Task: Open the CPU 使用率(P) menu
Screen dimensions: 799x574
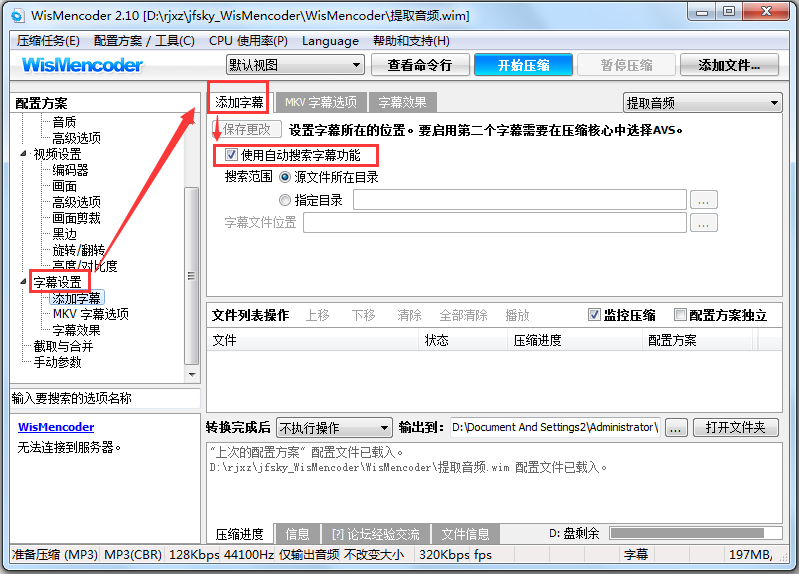Action: 248,41
